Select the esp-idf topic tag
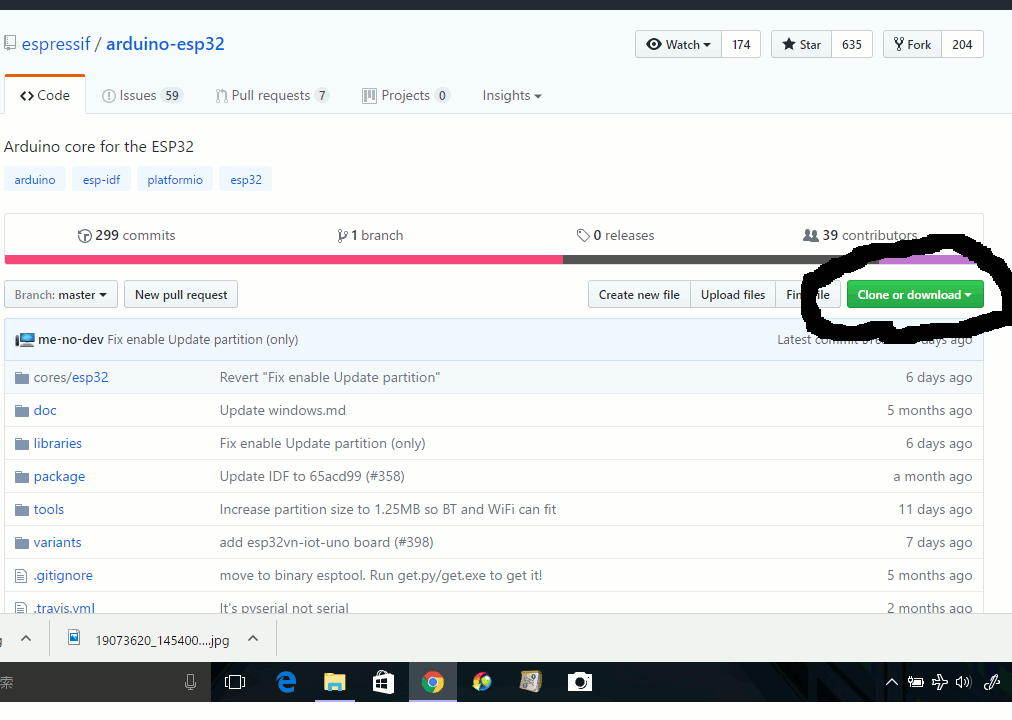The height and width of the screenshot is (720, 1012). pos(101,179)
